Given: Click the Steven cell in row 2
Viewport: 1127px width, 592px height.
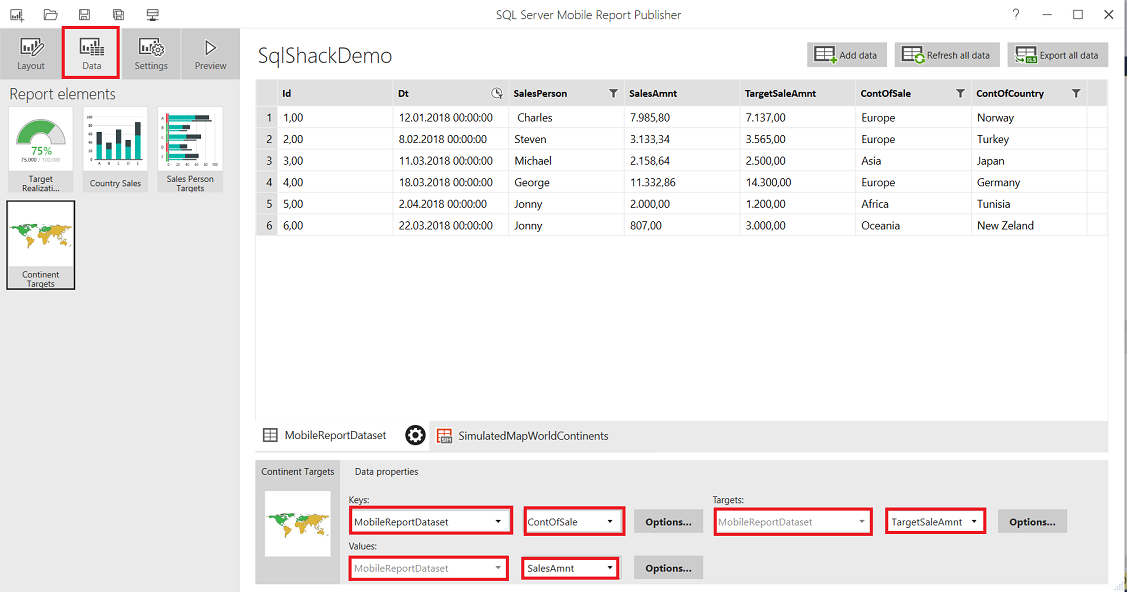Looking at the screenshot, I should [566, 139].
